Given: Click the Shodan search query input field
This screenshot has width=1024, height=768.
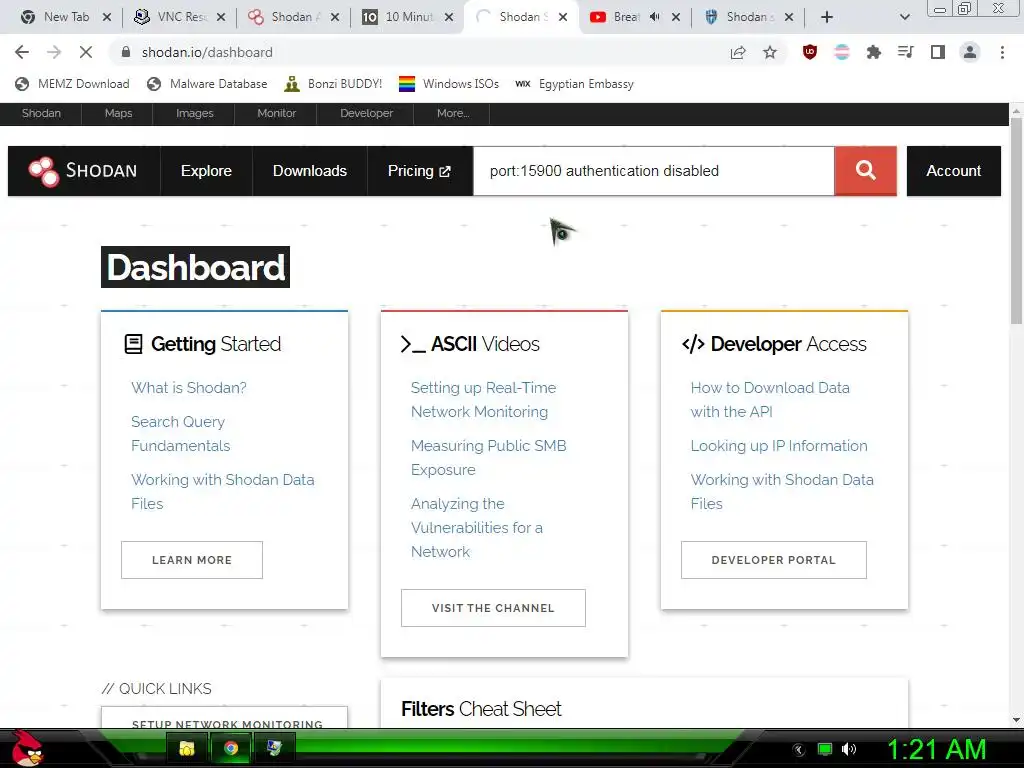Looking at the screenshot, I should tap(654, 170).
